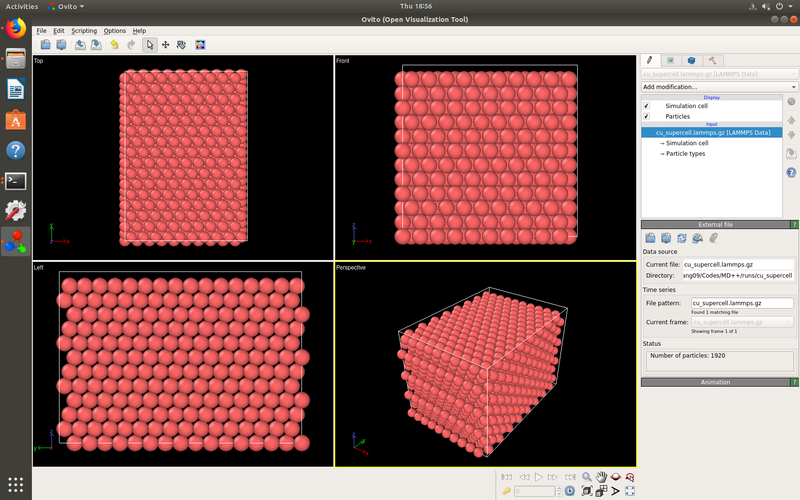Open animation settings clock icon
This screenshot has height=500, width=800.
click(x=570, y=491)
